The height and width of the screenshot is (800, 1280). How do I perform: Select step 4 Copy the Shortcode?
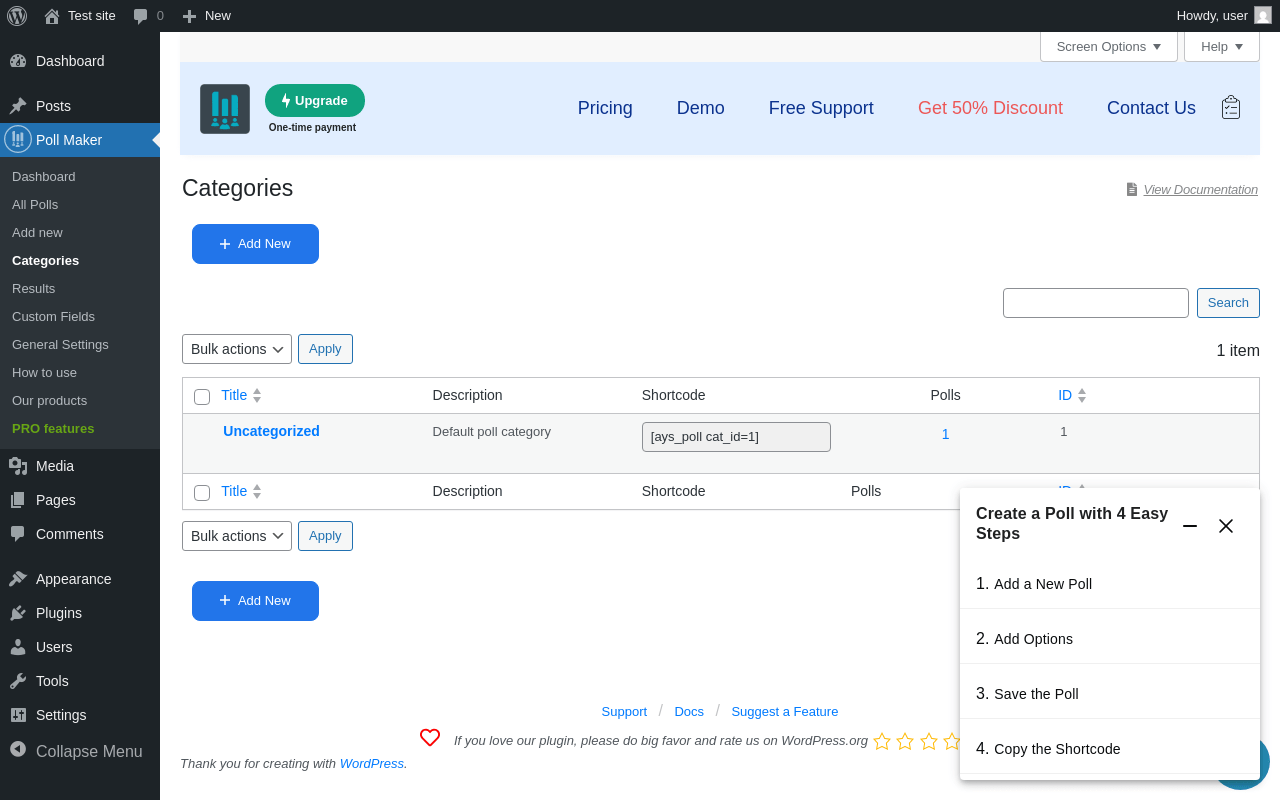tap(1110, 748)
